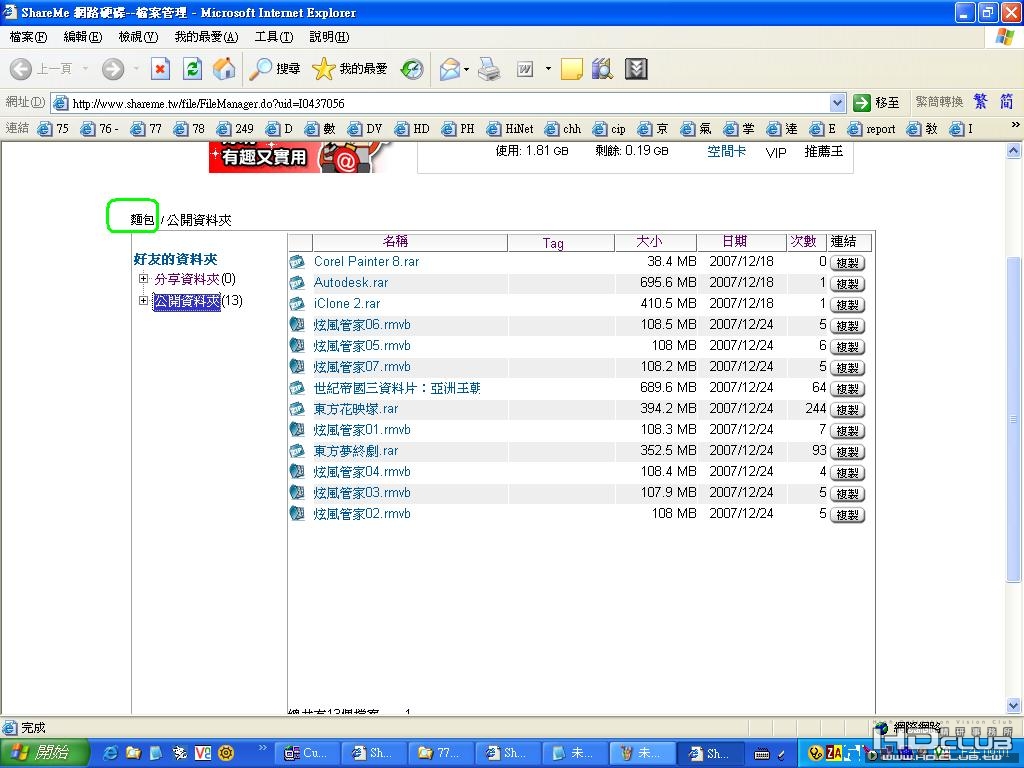Click file icon beside 東方花映塚.rar
Viewport: 1024px width, 768px height.
297,409
